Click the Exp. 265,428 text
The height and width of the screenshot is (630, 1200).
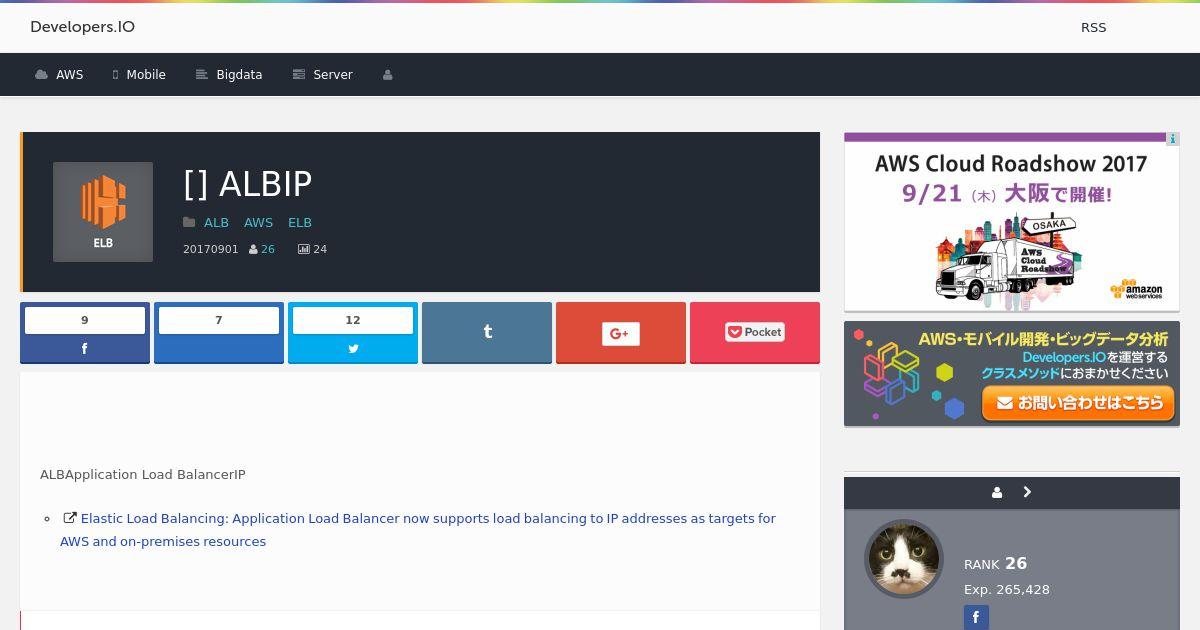[1007, 590]
